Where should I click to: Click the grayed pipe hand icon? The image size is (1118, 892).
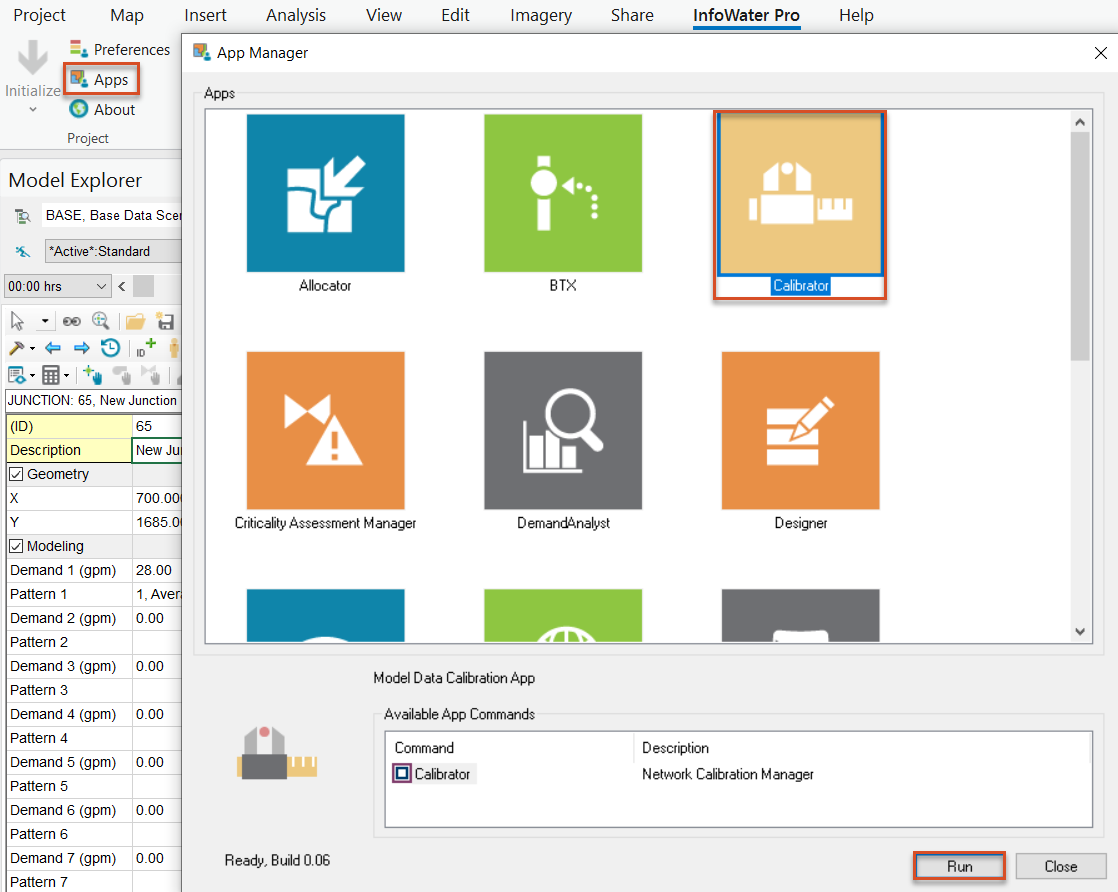(x=122, y=374)
